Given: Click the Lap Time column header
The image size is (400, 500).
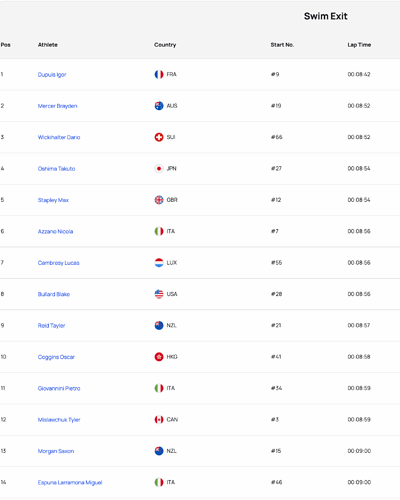Looking at the screenshot, I should coord(359,45).
